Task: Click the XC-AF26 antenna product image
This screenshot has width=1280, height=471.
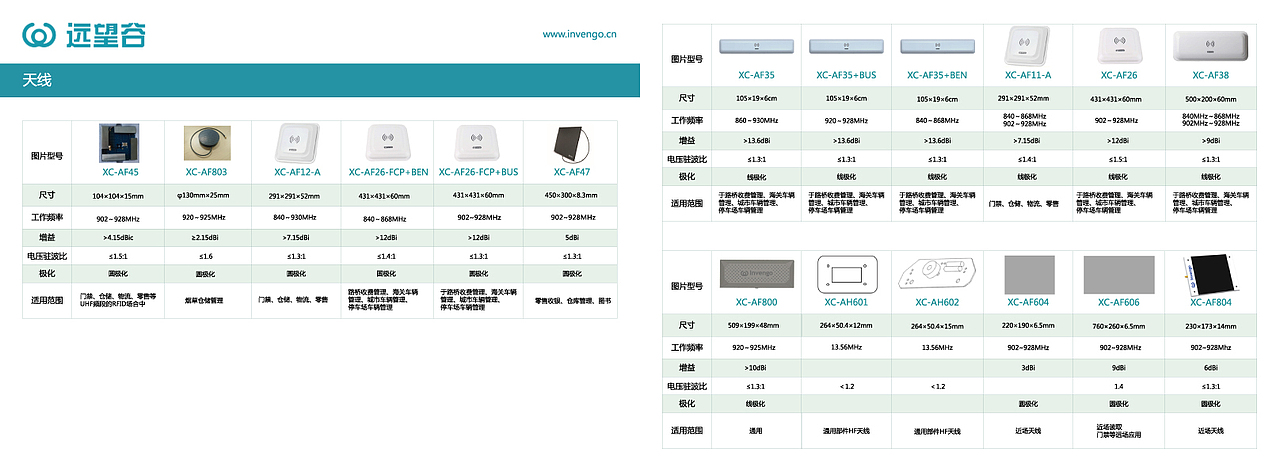Action: pos(1119,45)
